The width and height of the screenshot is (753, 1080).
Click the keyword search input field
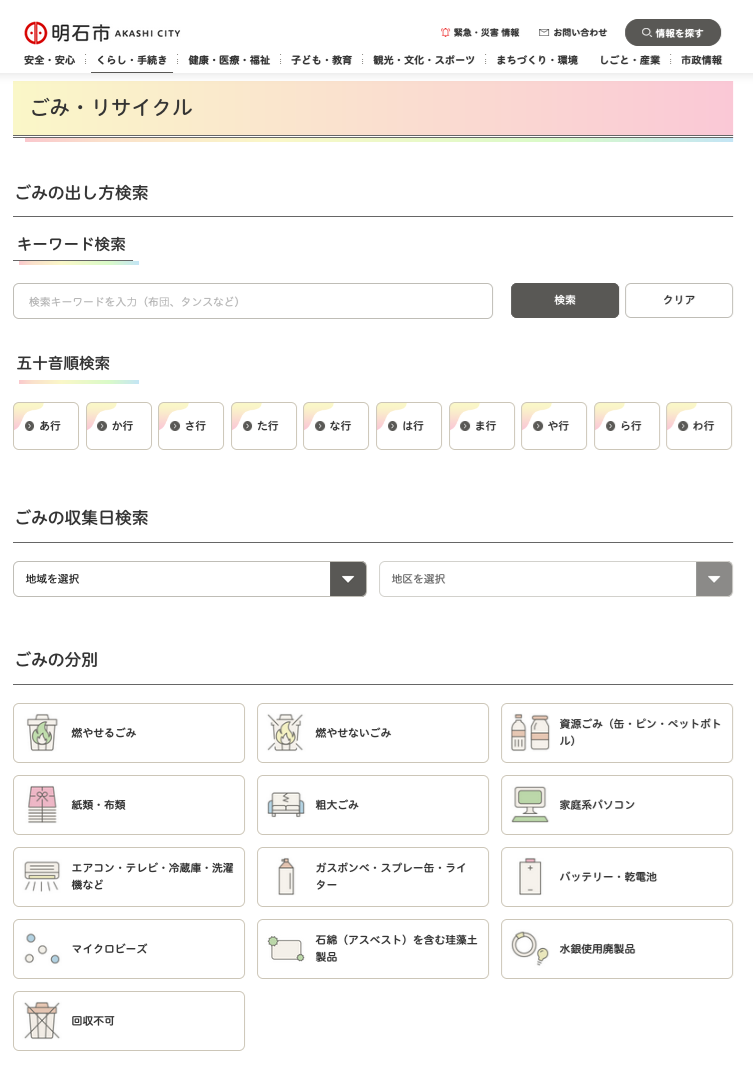253,301
